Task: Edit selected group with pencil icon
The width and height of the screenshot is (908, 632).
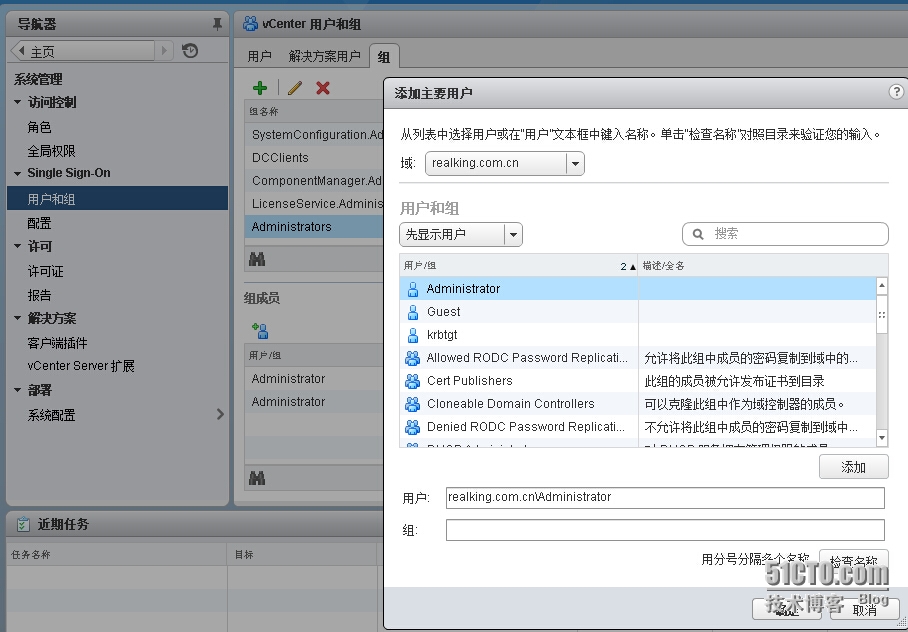Action: click(295, 88)
